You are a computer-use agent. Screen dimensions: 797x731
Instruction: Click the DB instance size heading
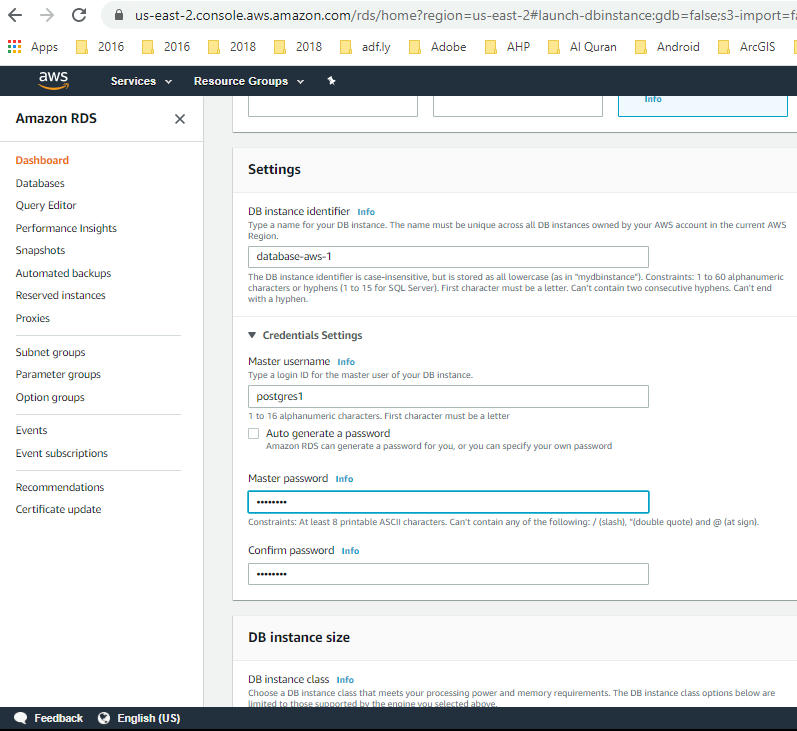[299, 637]
